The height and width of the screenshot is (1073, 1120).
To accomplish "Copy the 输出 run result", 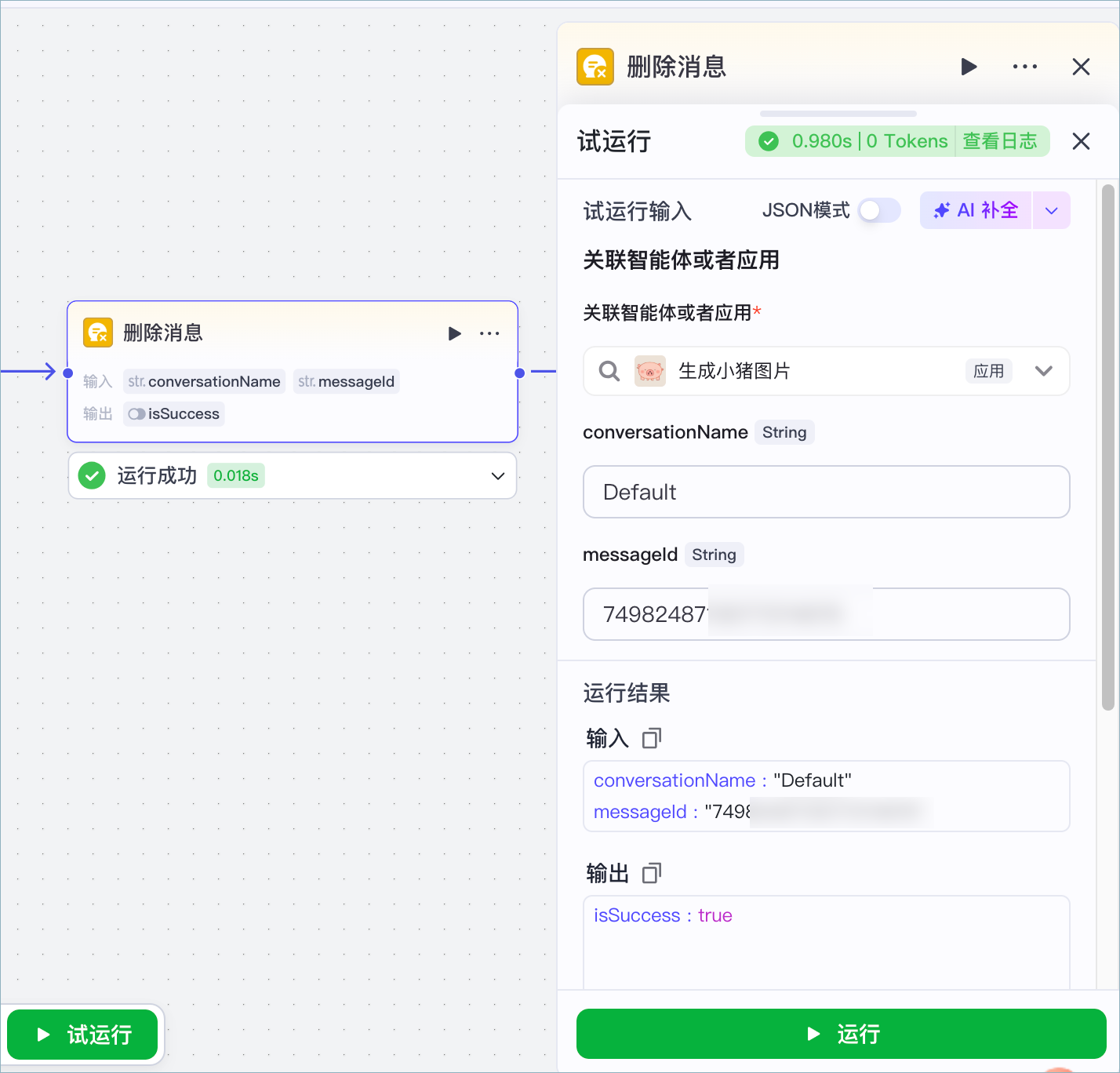I will point(652,873).
